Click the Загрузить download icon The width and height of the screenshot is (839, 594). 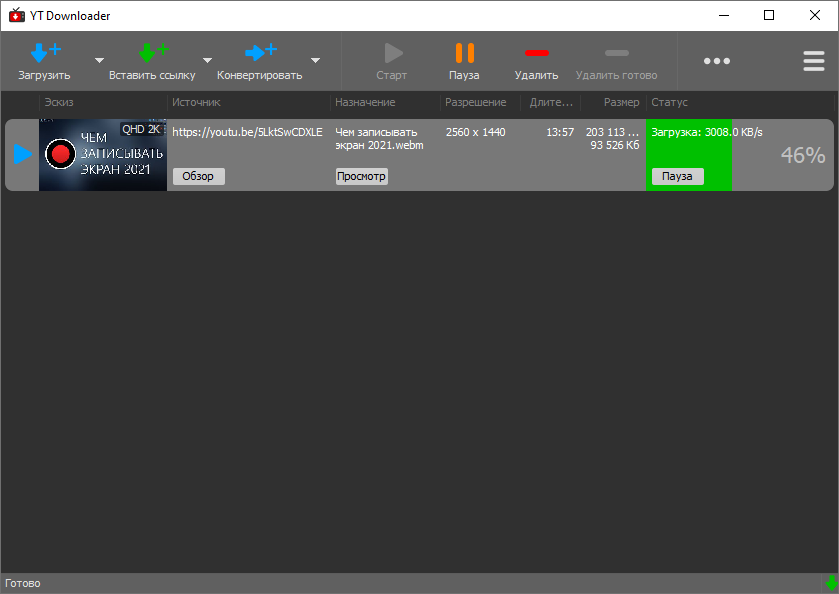coord(45,53)
